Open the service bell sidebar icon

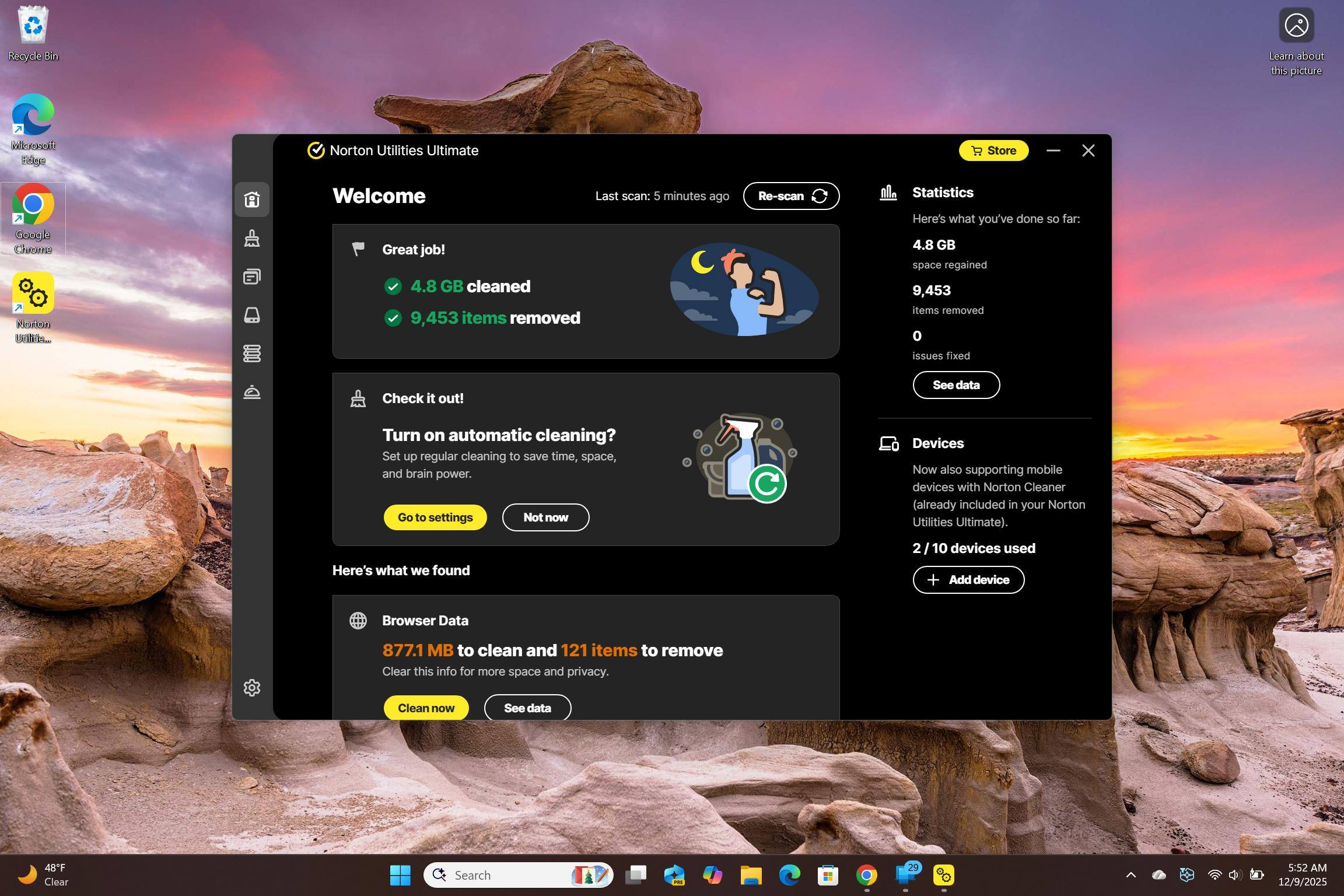coord(252,392)
